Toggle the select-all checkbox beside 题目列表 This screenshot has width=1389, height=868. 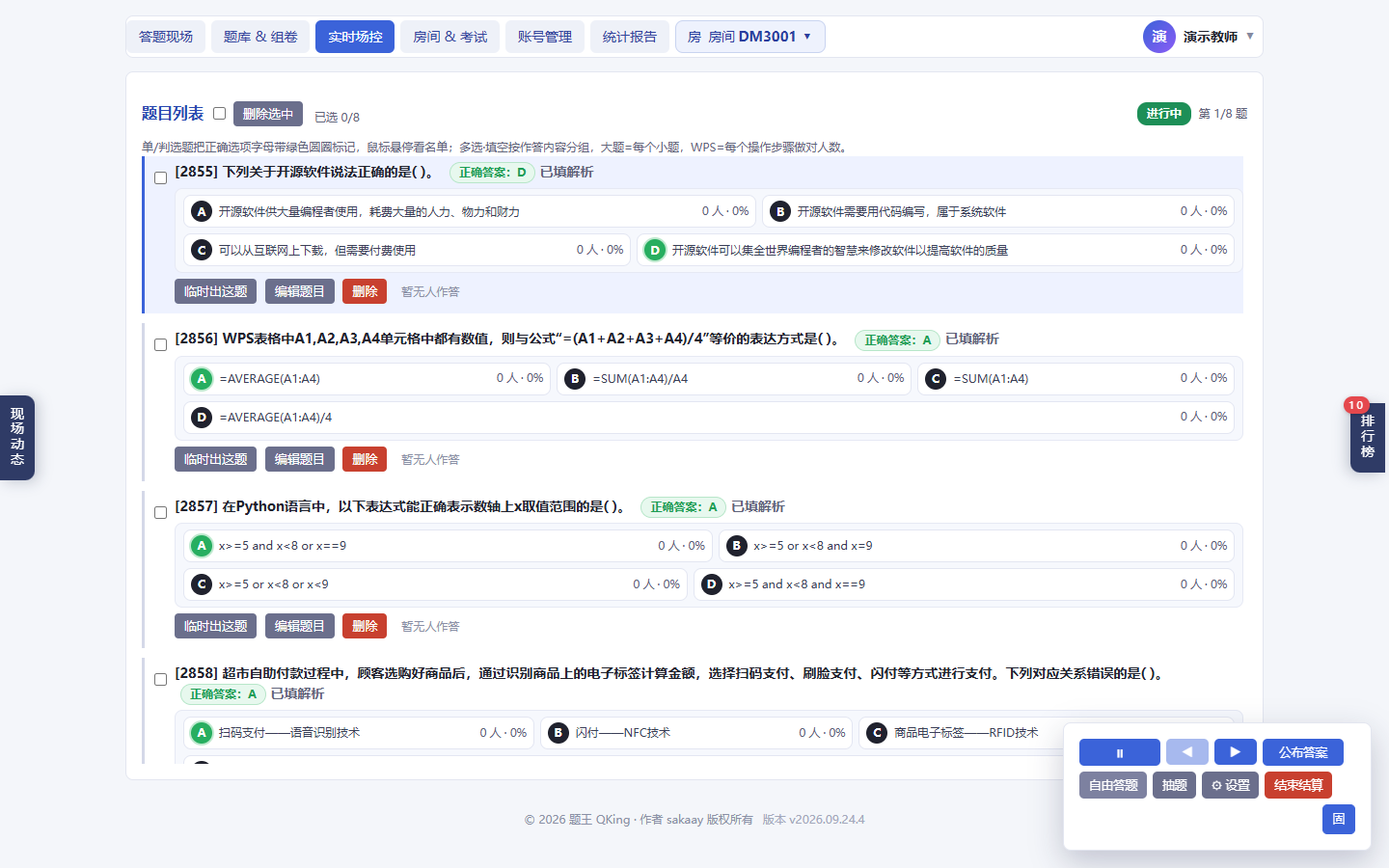[219, 114]
